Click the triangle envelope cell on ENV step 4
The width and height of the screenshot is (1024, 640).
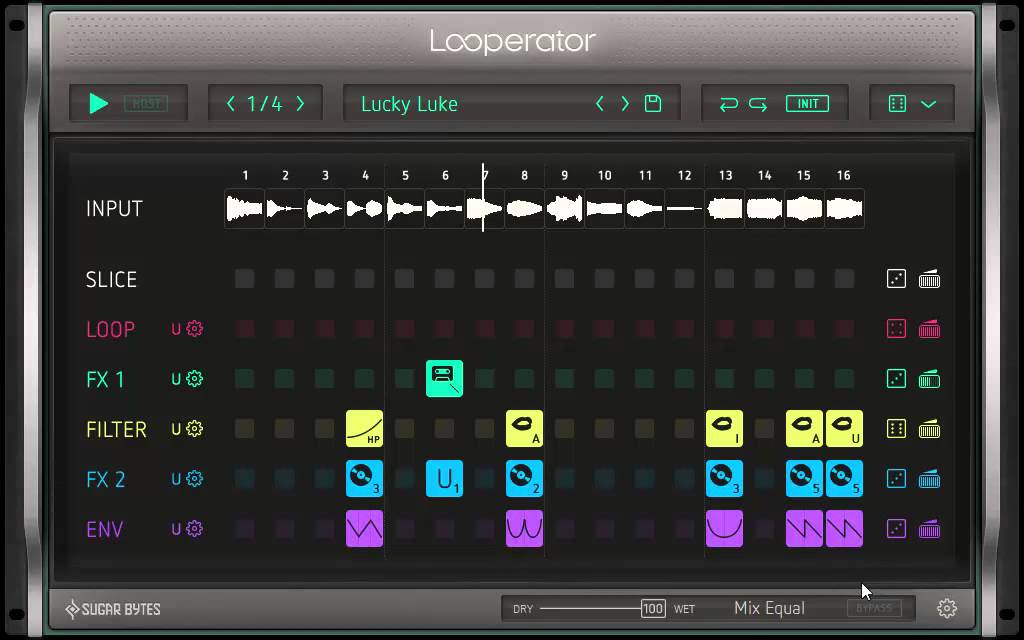364,528
